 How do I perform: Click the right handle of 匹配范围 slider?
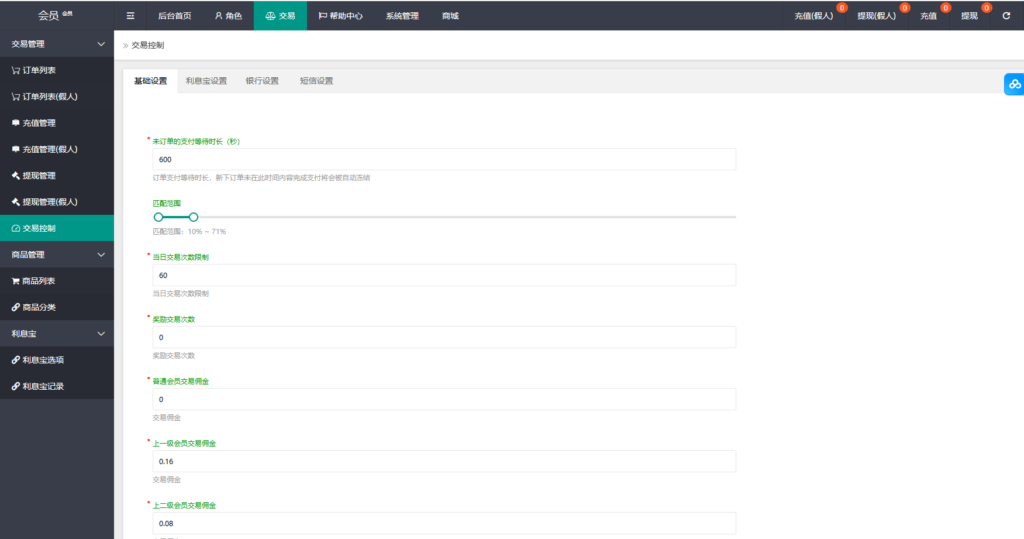tap(194, 216)
